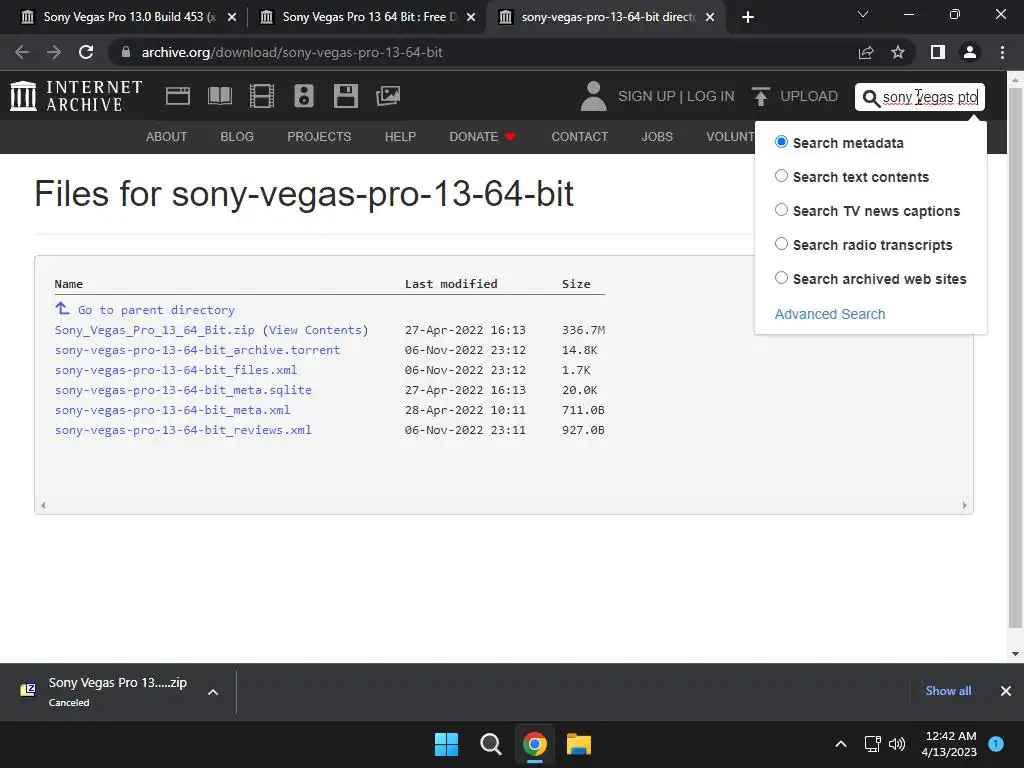Select Search archived web sites option
The image size is (1024, 768).
pyautogui.click(x=781, y=278)
